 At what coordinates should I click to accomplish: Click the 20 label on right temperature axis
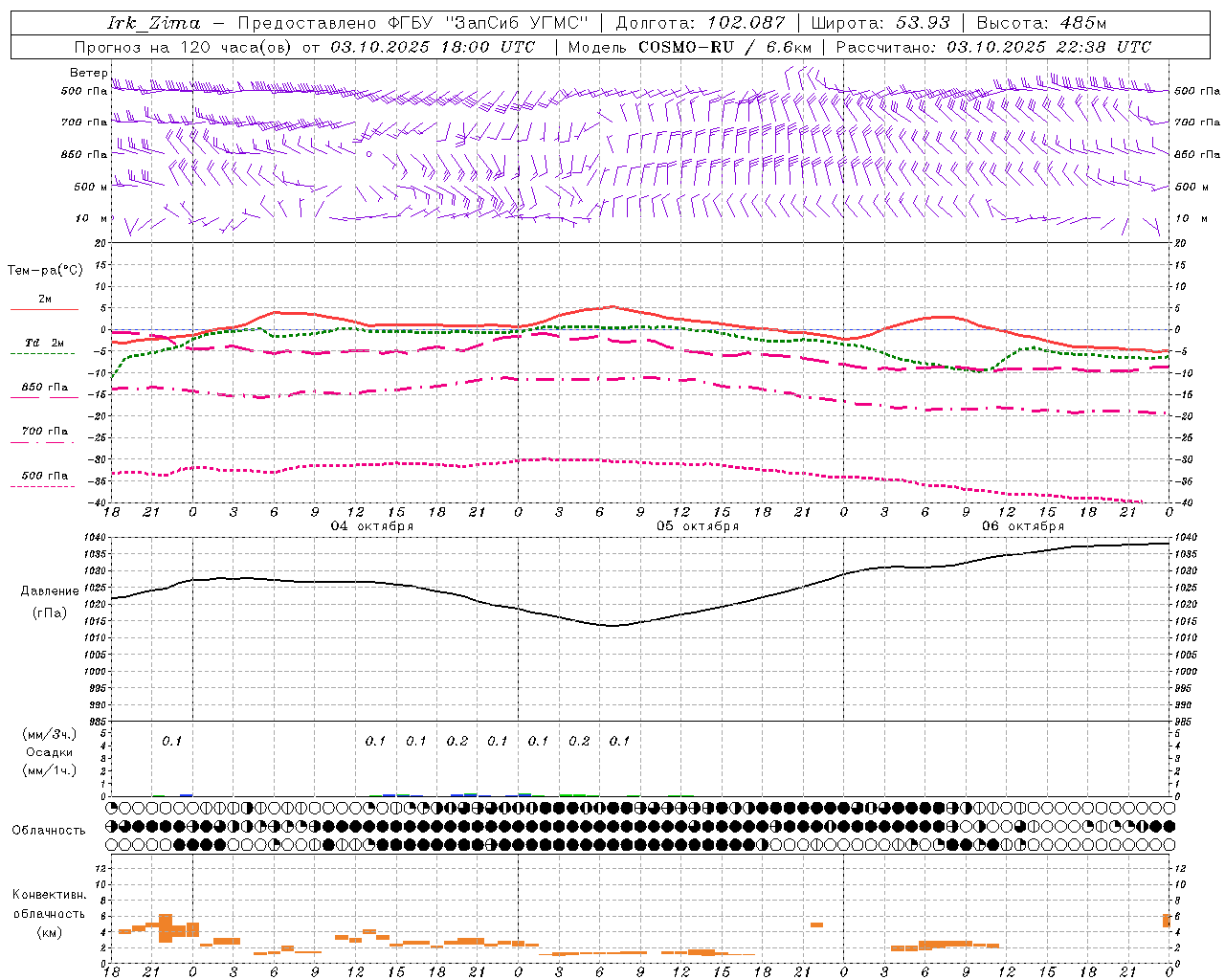click(x=1180, y=243)
